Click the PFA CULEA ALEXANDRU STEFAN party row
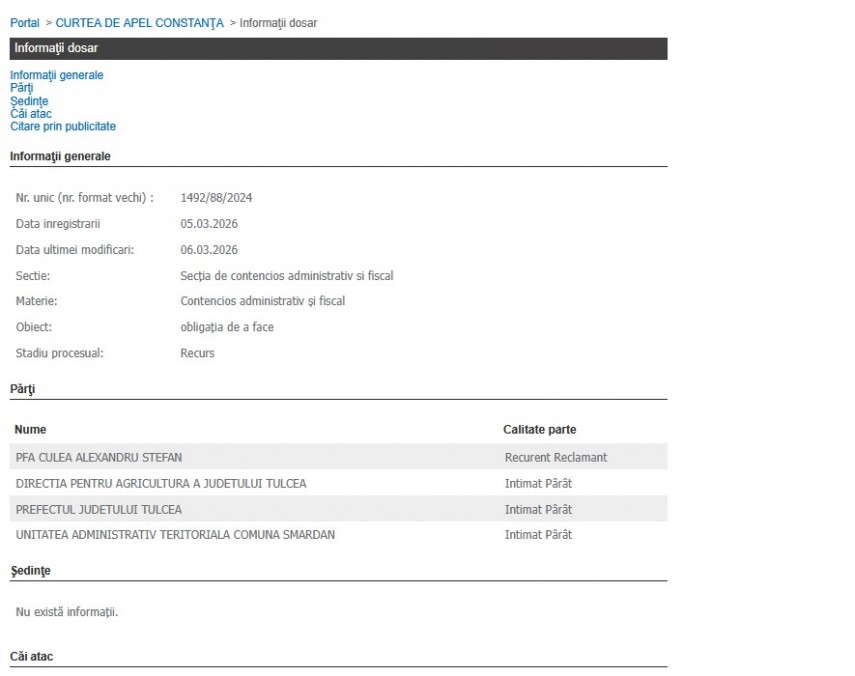This screenshot has width=855, height=676. 99,458
